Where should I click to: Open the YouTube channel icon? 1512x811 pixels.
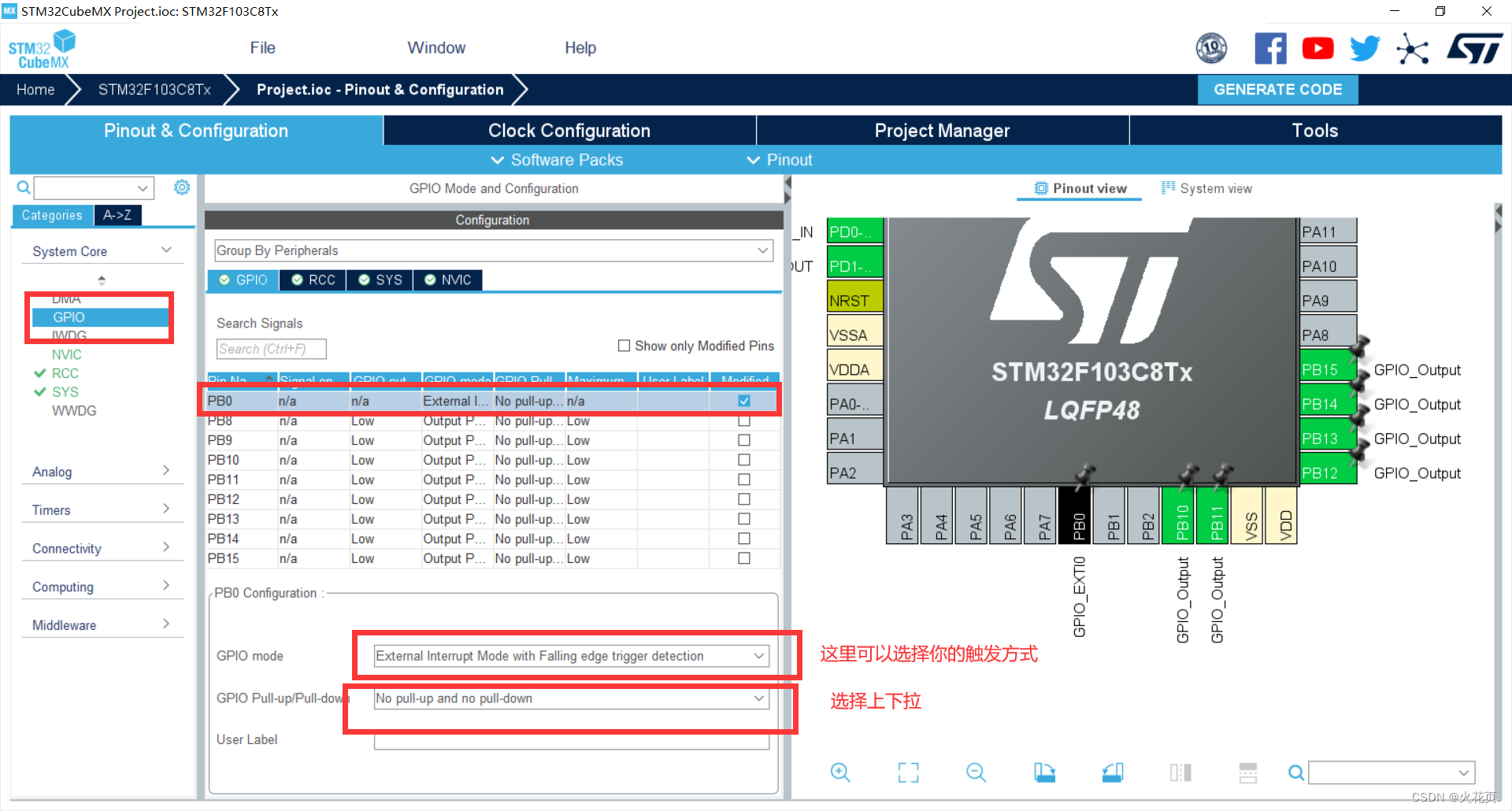point(1317,47)
